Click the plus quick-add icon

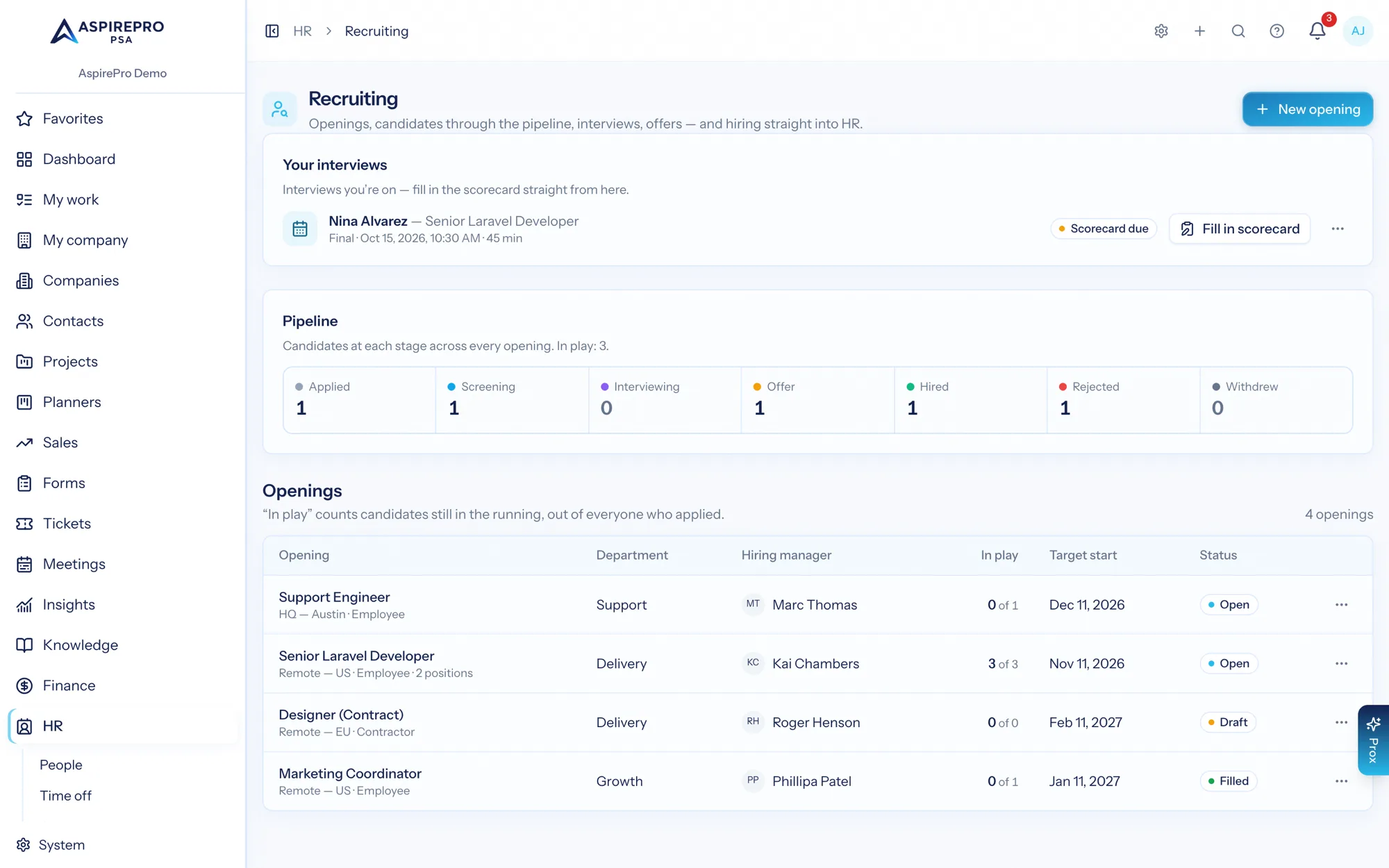point(1199,31)
